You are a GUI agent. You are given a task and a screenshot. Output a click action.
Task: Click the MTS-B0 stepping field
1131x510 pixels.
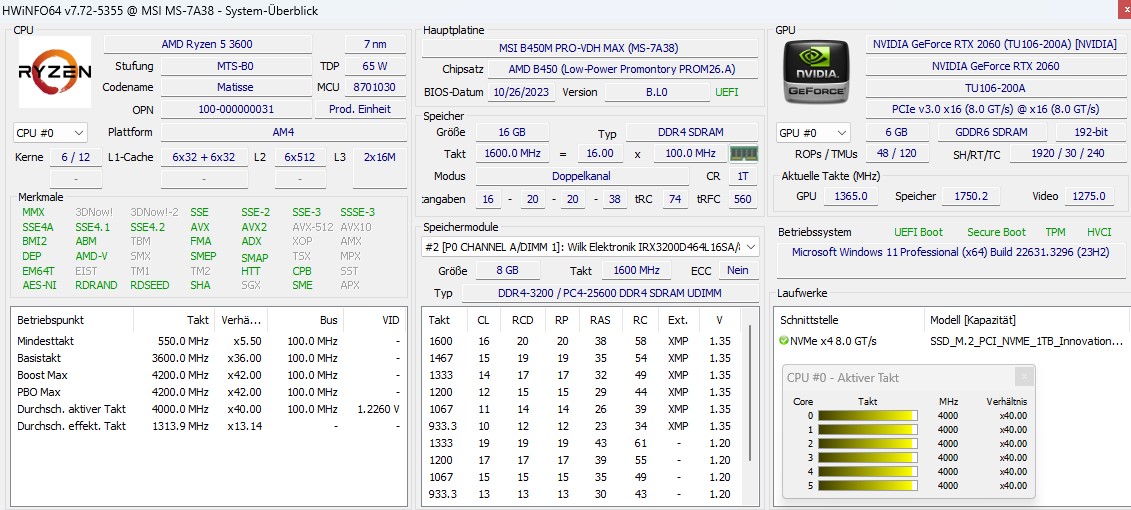pyautogui.click(x=235, y=66)
